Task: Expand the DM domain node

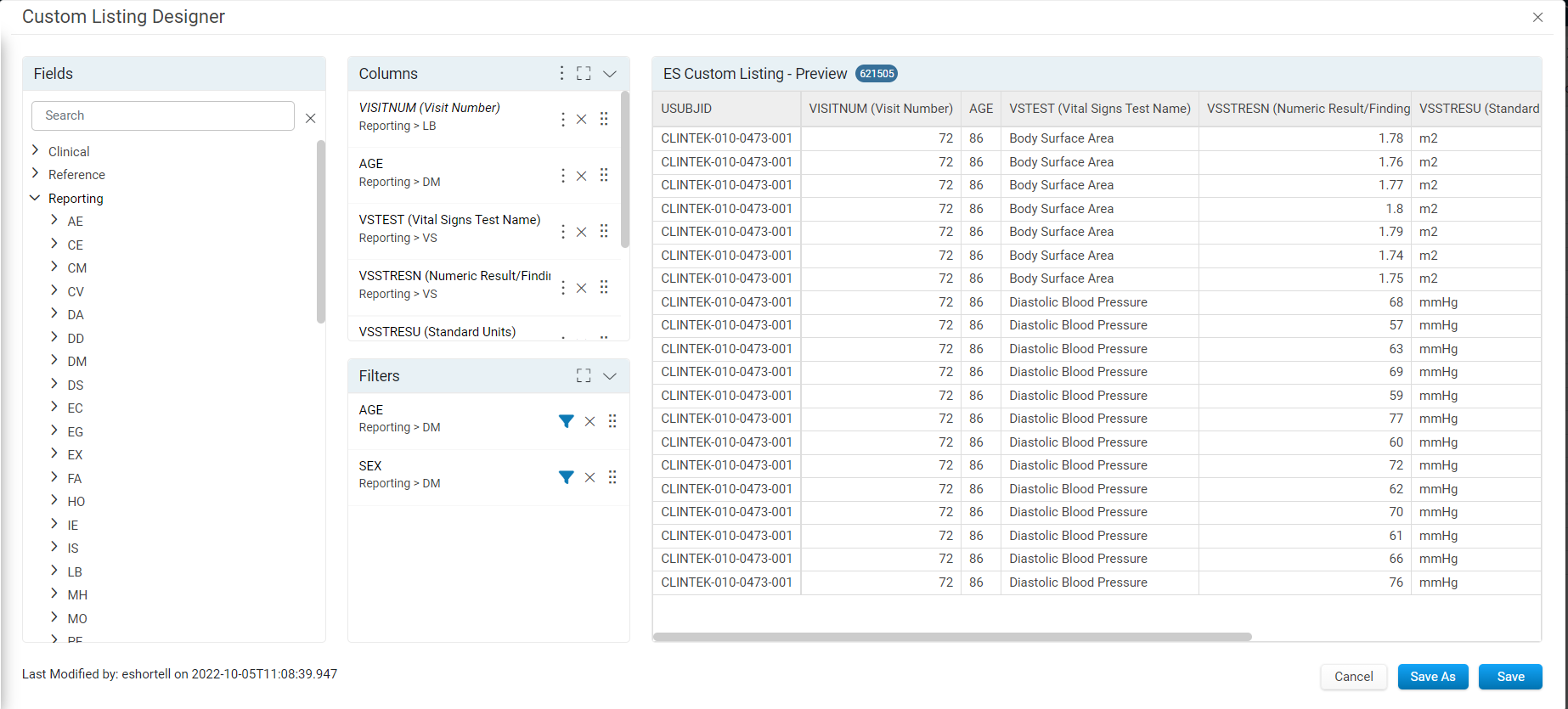Action: point(54,360)
